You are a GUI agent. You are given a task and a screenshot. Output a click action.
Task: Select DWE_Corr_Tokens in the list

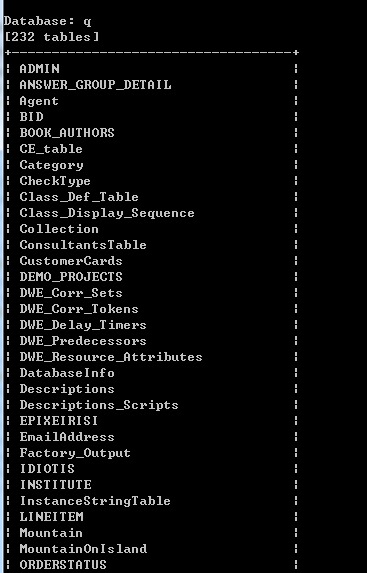click(79, 309)
